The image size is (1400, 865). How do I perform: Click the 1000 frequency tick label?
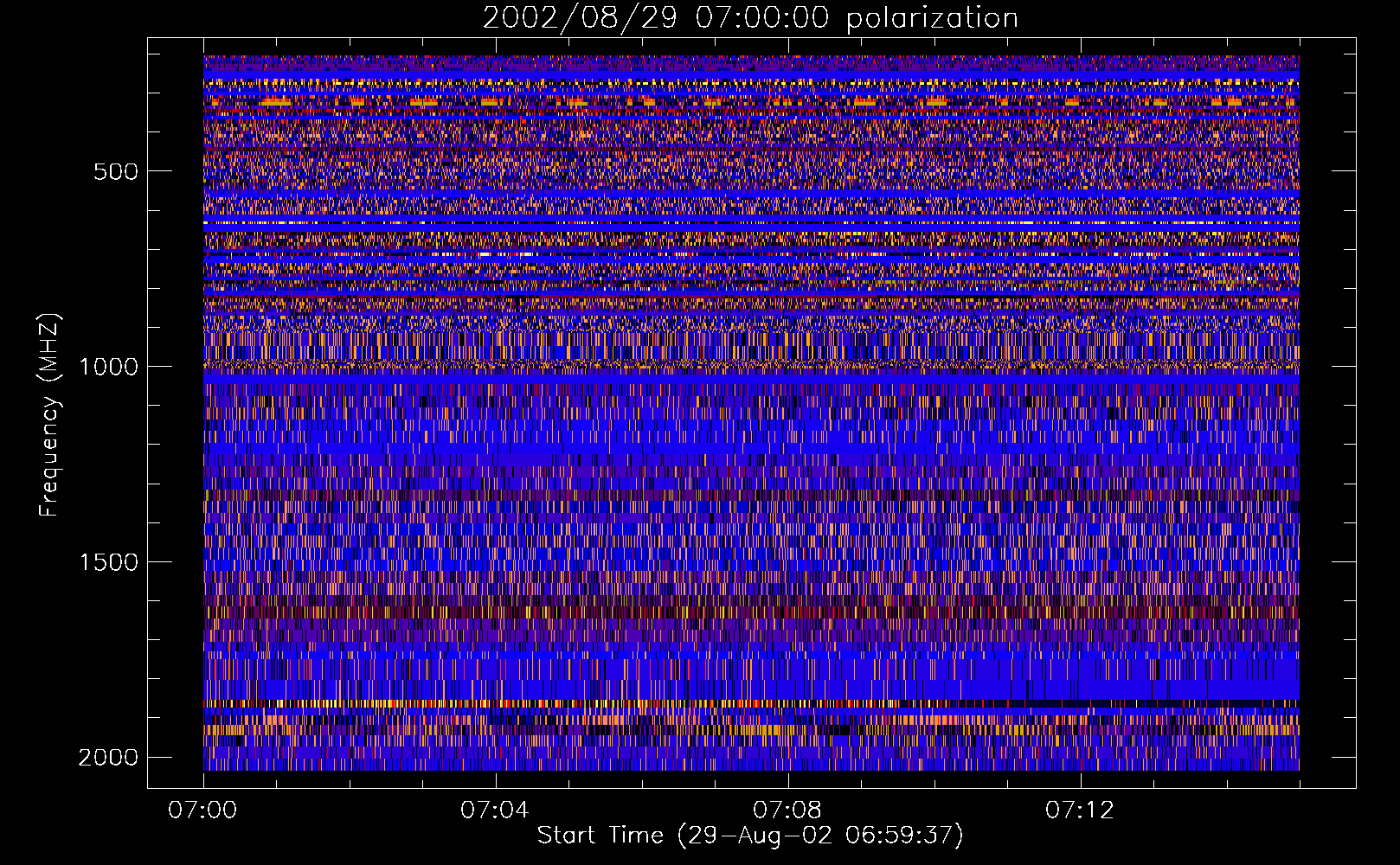tap(109, 367)
